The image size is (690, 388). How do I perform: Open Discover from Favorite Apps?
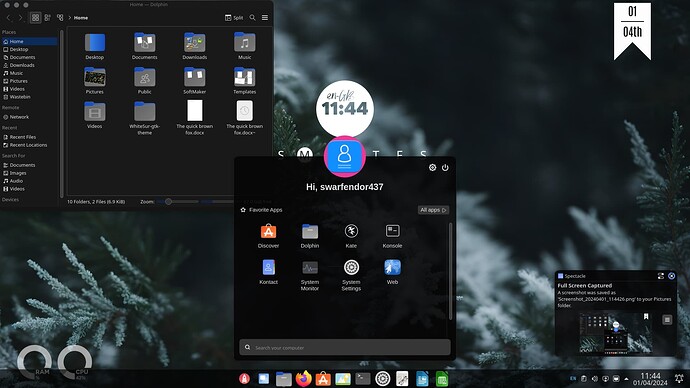[268, 236]
